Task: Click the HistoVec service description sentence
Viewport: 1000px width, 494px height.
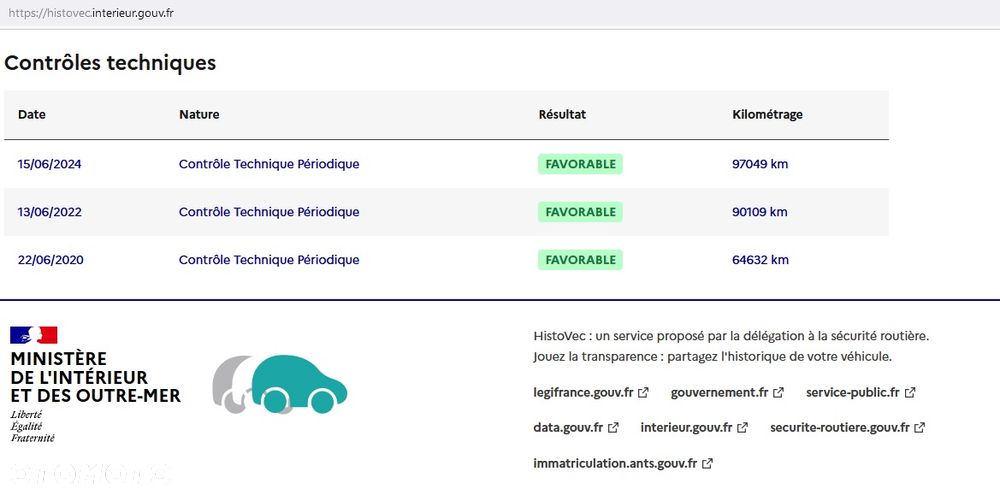Action: coord(731,336)
